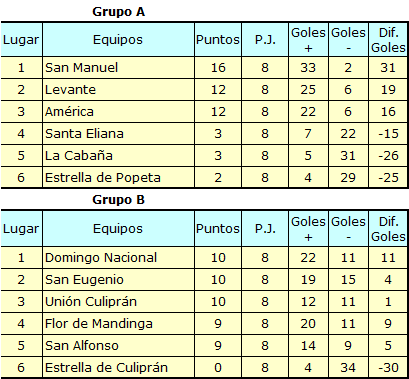The image size is (409, 379).
Task: Click Equipos header in Grupo B table
Action: [118, 229]
